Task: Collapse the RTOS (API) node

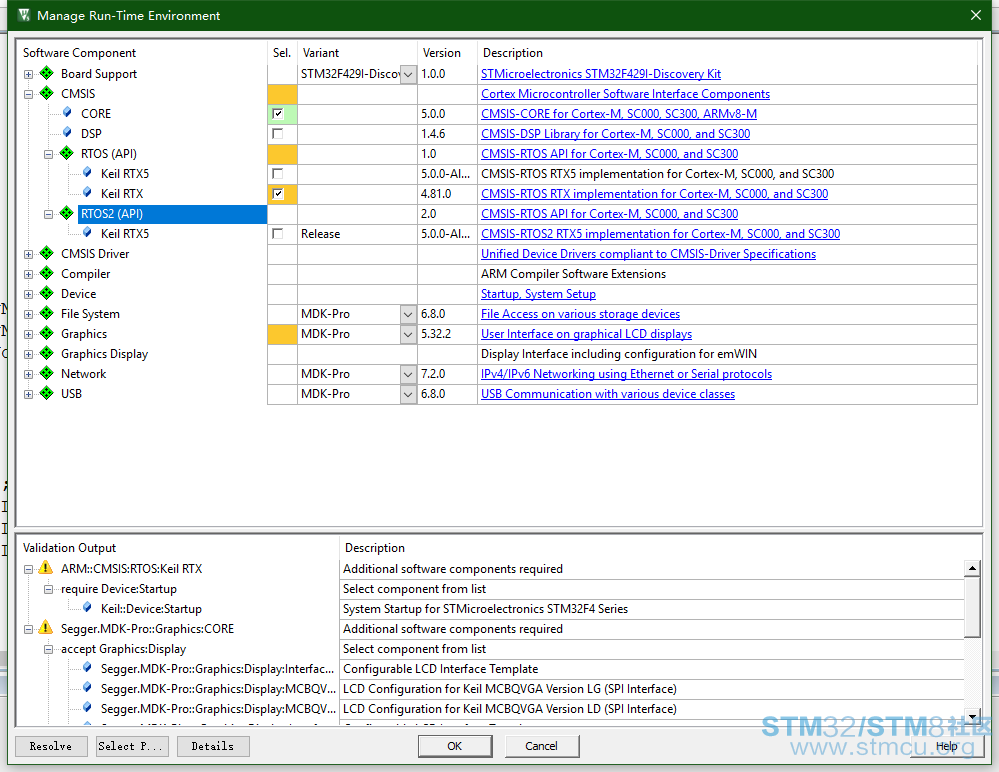Action: click(48, 154)
